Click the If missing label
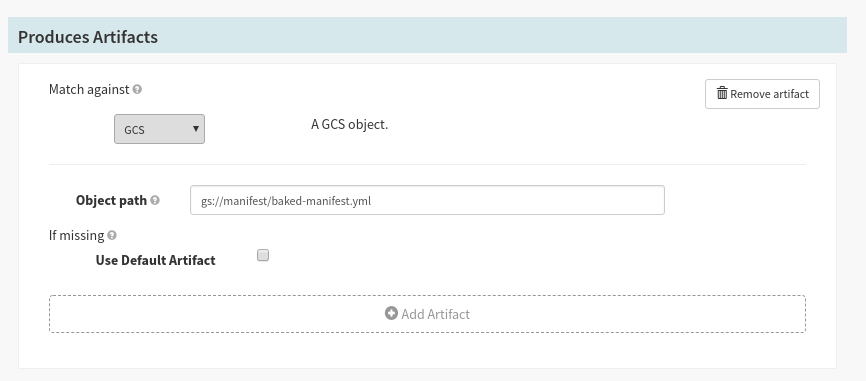The width and height of the screenshot is (866, 381). click(x=76, y=236)
